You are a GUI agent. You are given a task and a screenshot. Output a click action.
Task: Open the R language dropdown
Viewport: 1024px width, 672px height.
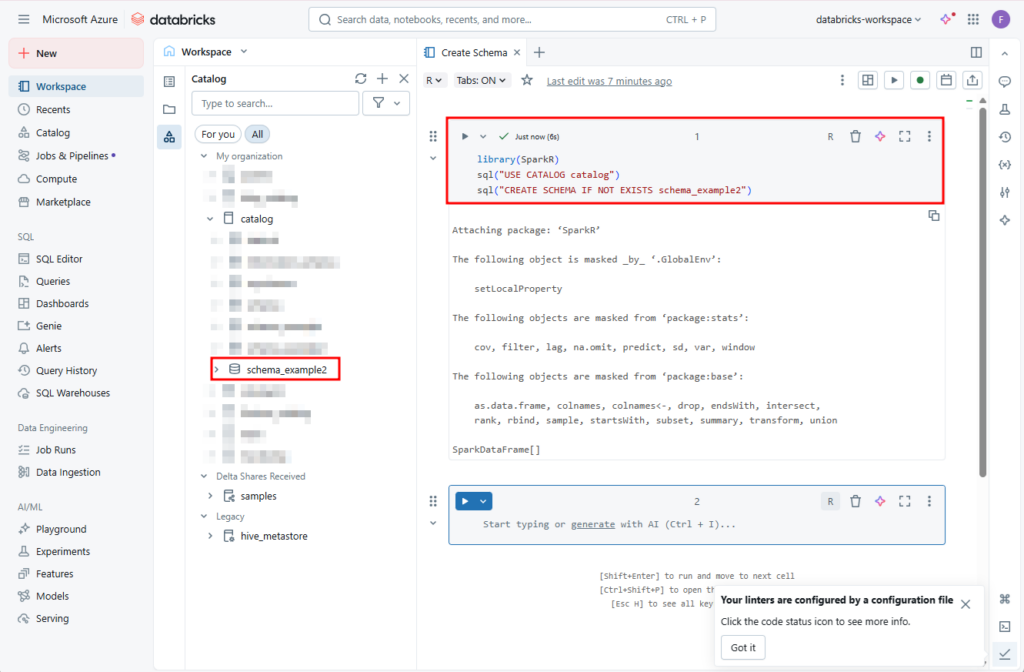434,80
